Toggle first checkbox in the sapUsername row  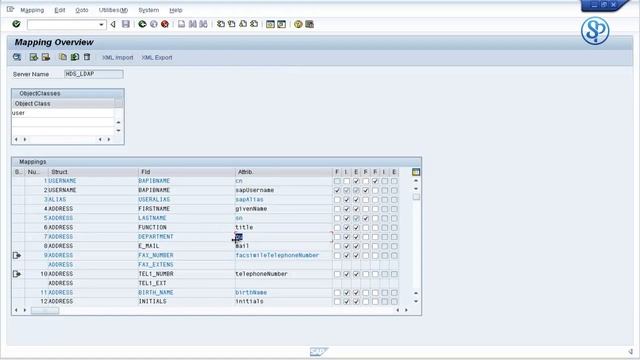337,190
